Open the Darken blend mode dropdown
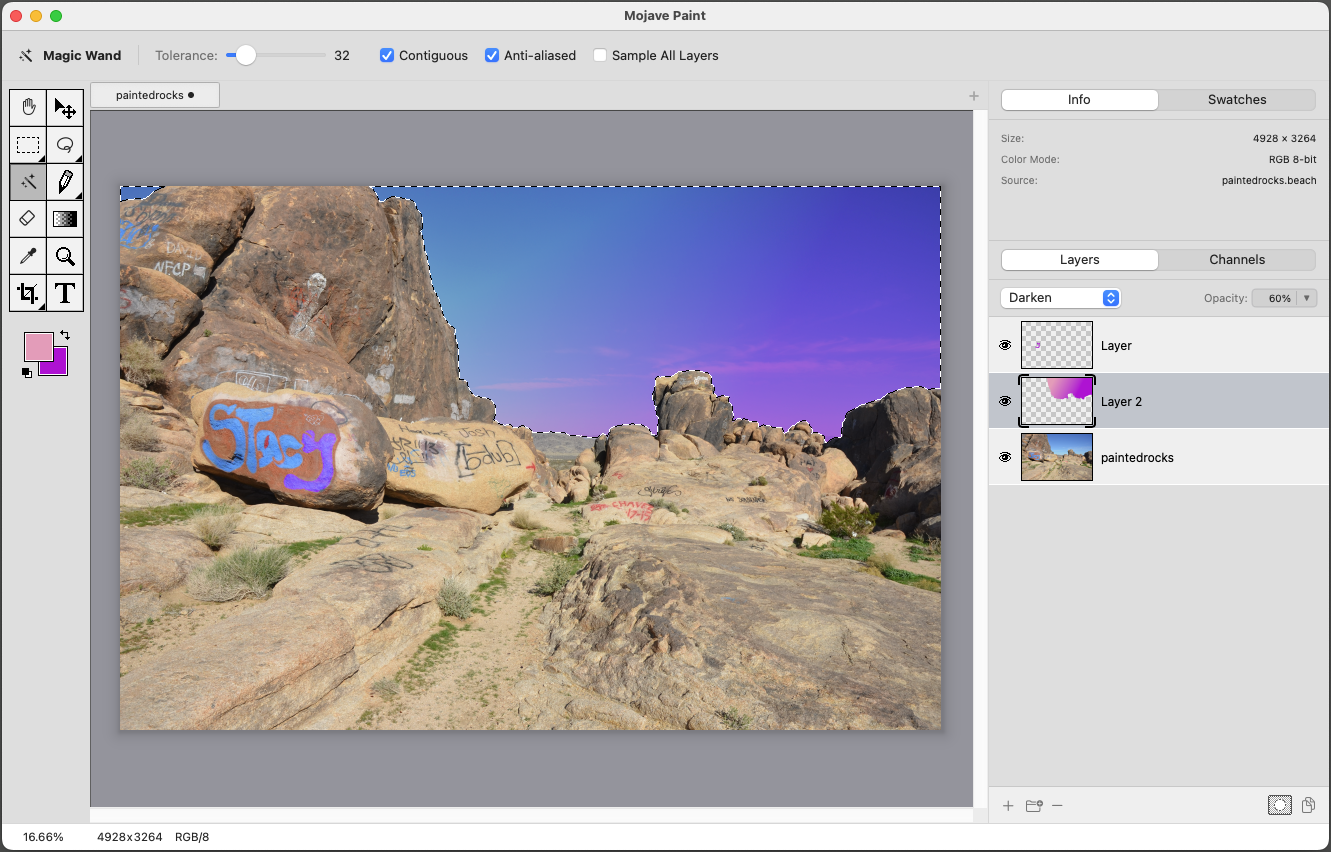1331x852 pixels. 1060,298
